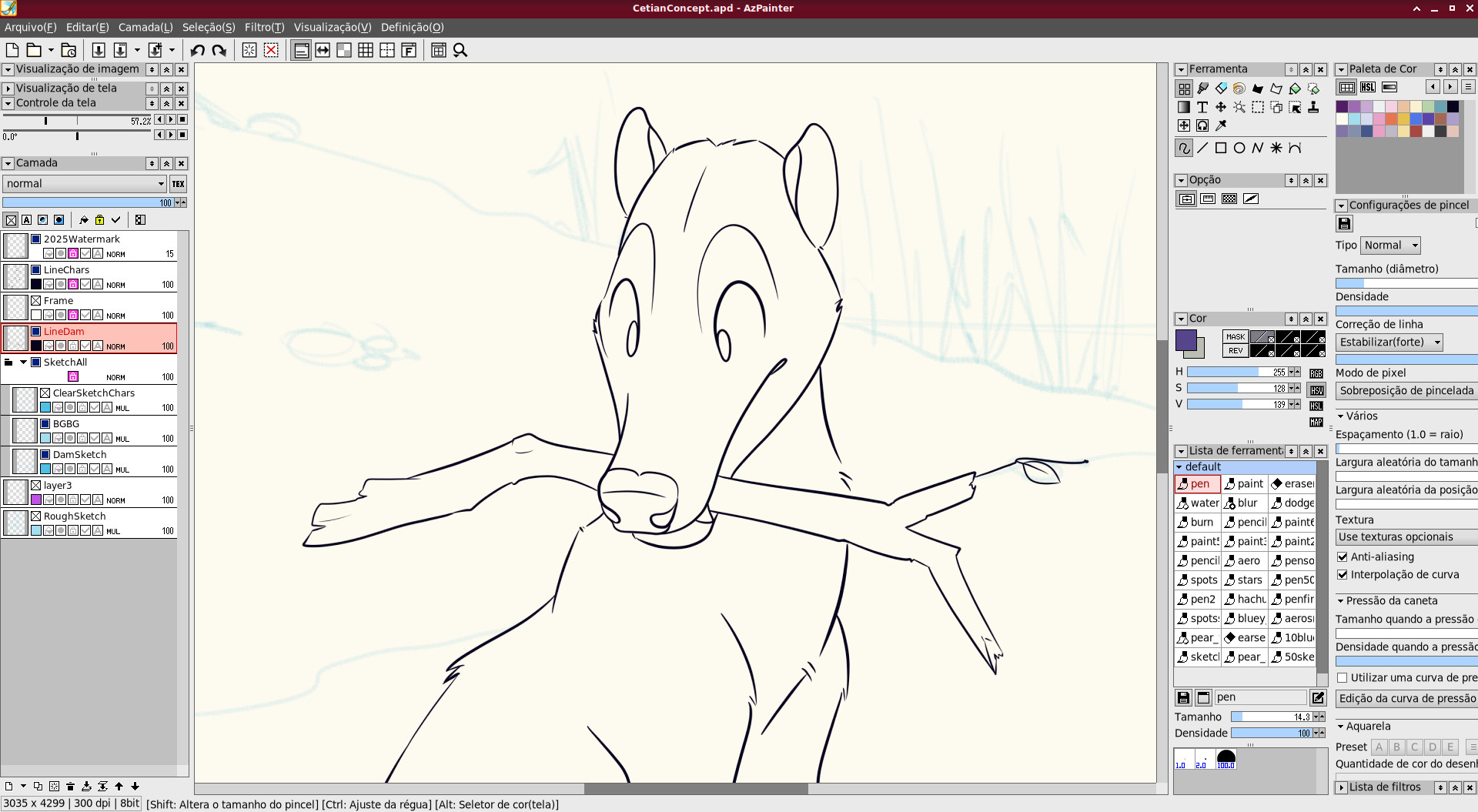
Task: Open the Visualização menu
Action: 333,27
